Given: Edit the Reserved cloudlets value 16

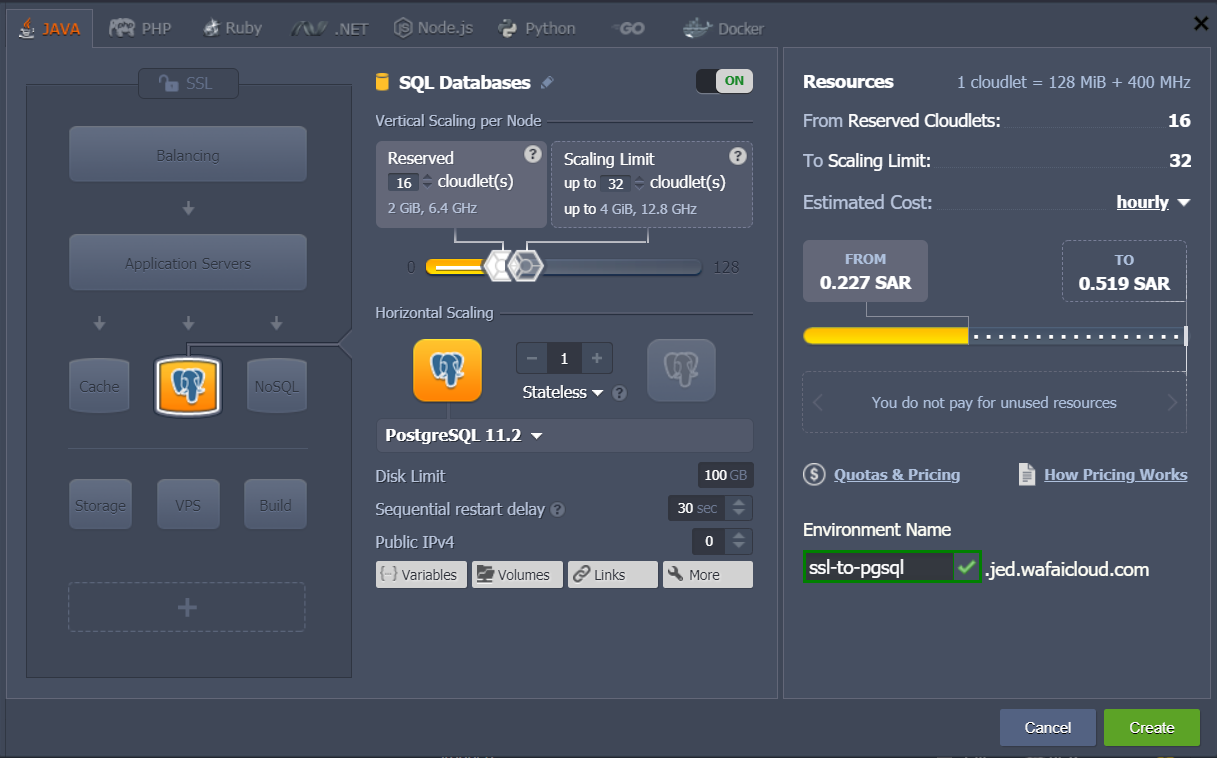Looking at the screenshot, I should point(404,182).
